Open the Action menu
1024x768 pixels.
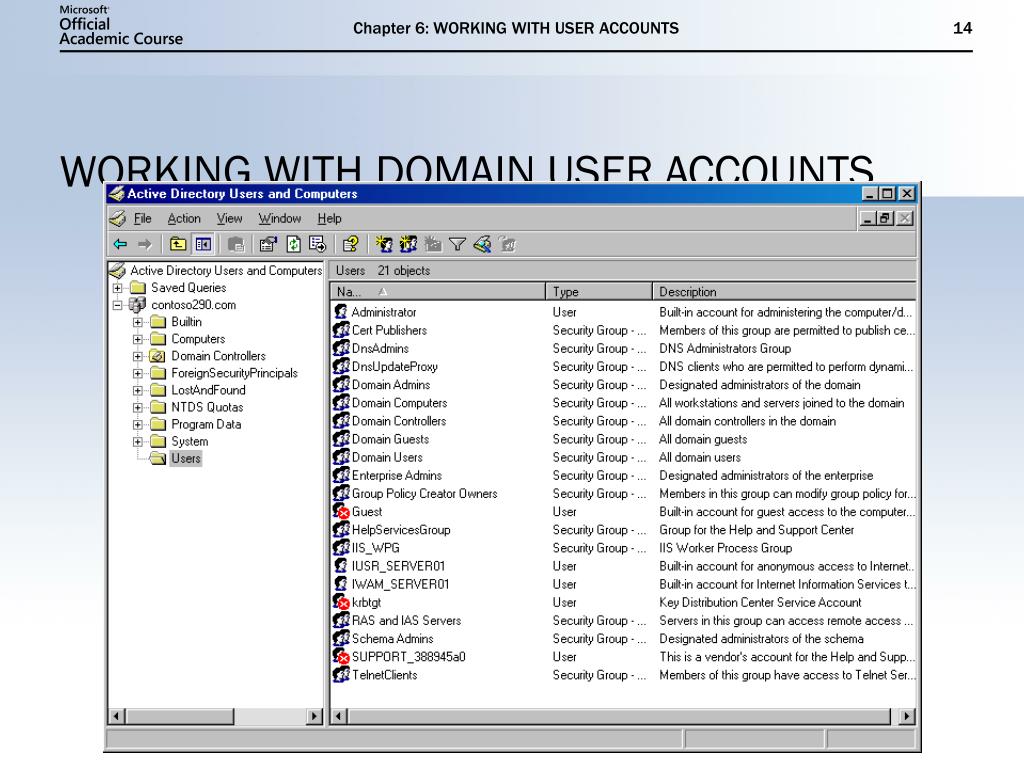point(184,218)
